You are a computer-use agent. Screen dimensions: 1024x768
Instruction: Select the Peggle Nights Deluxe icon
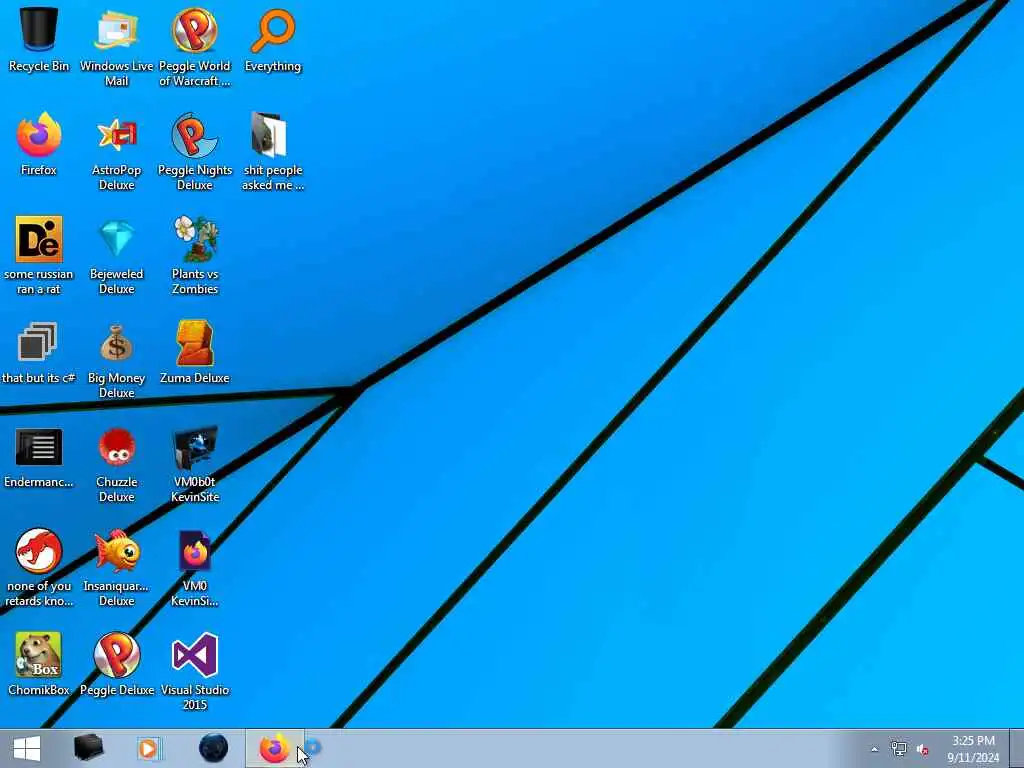[195, 152]
